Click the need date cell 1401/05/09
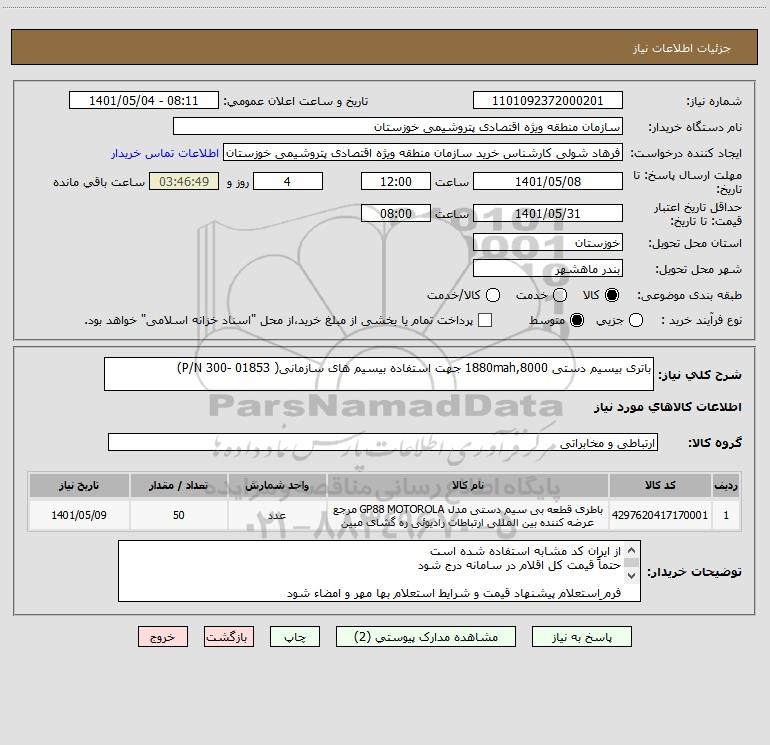 point(79,515)
